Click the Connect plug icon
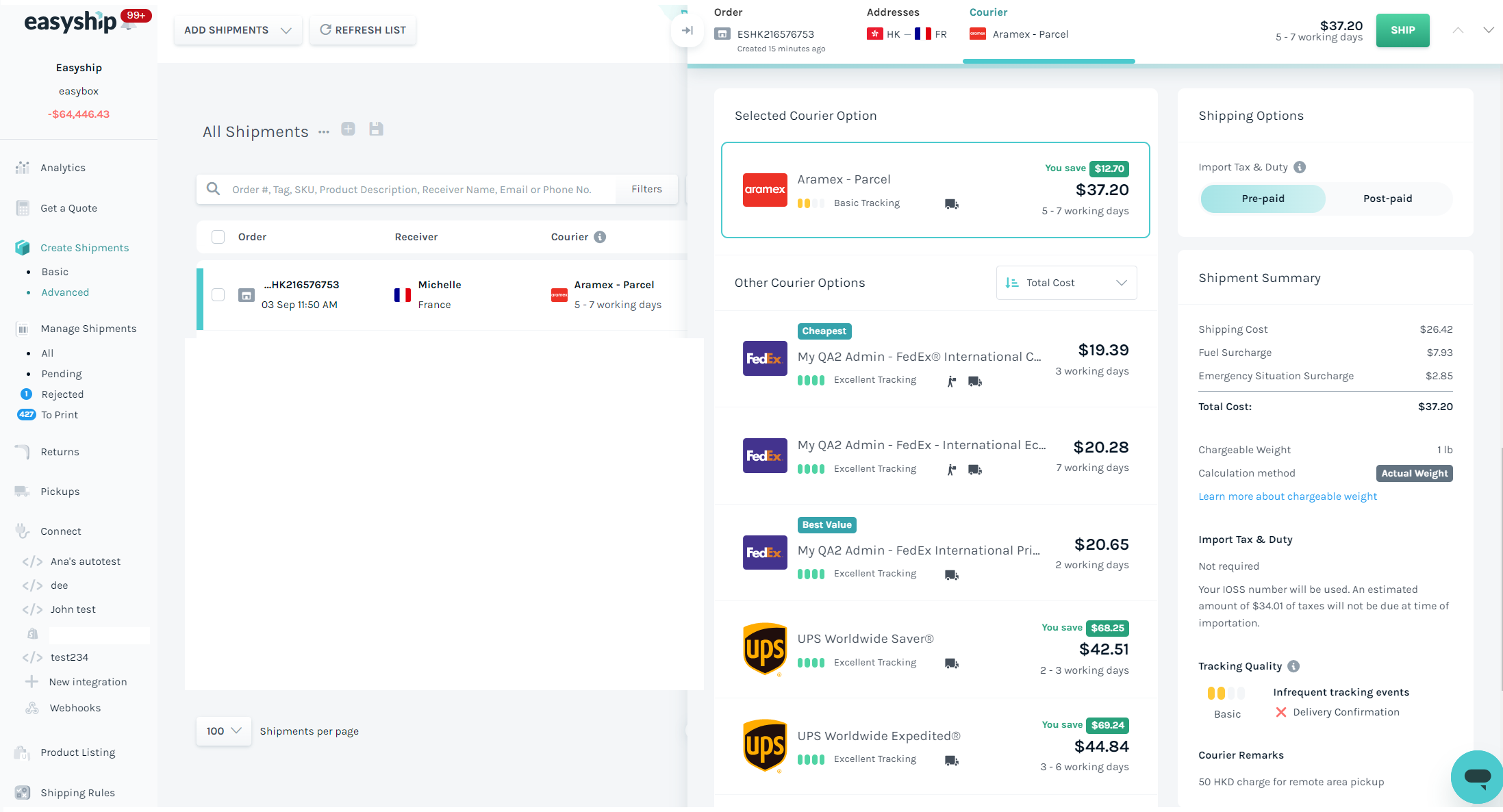 23,531
